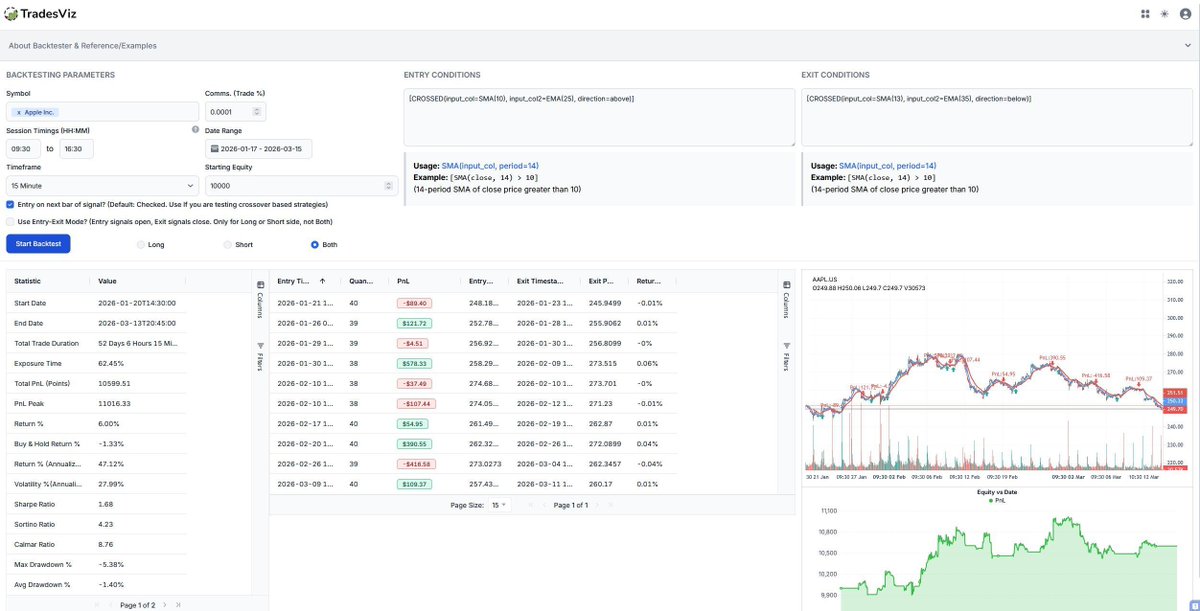Focus the Symbol input field

(102, 112)
